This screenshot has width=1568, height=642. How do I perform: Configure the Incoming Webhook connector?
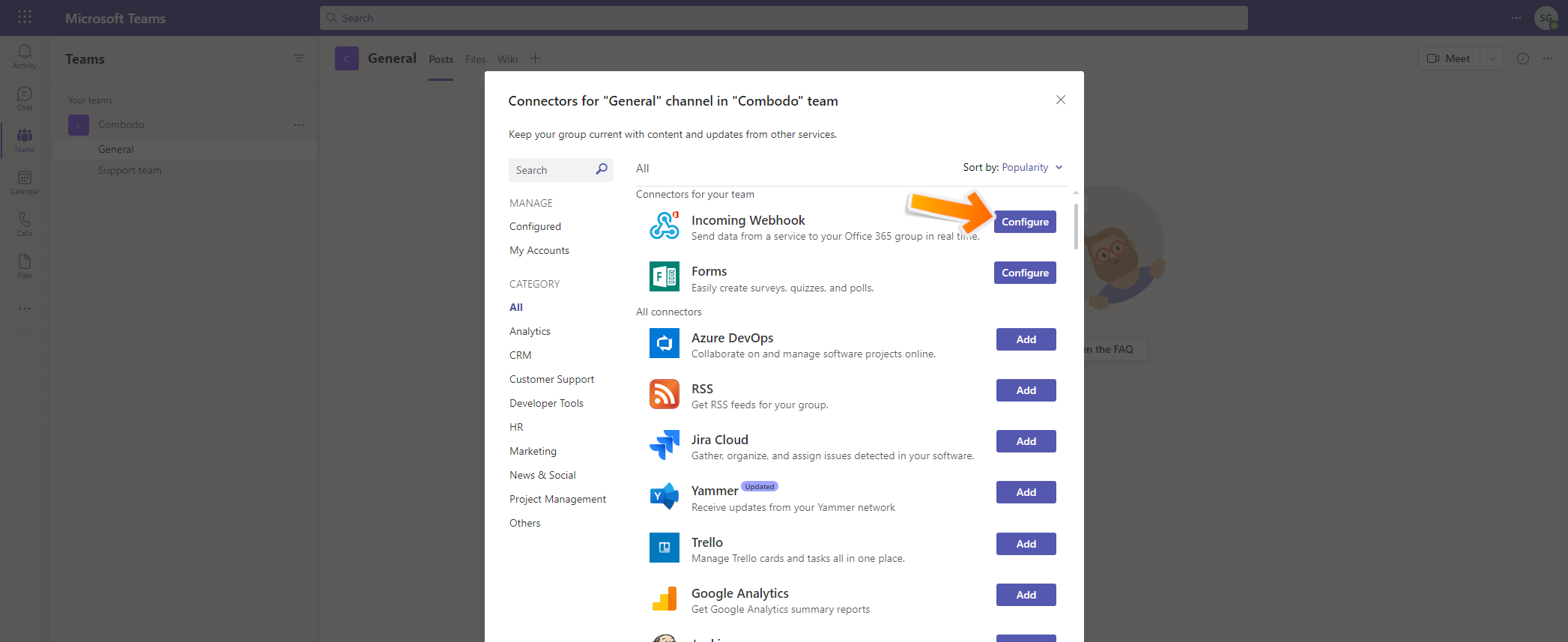(x=1025, y=222)
